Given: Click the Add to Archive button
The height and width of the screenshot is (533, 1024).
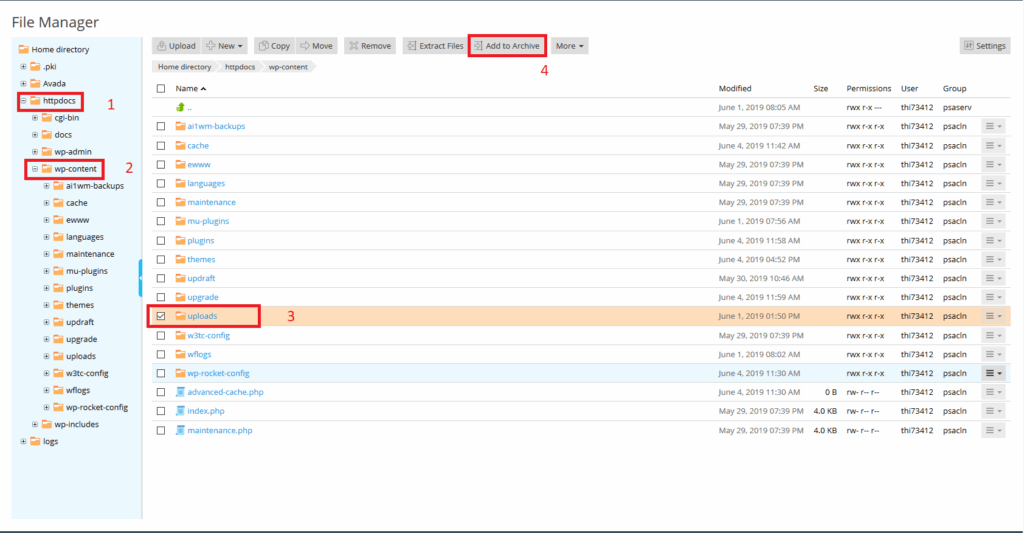Looking at the screenshot, I should (507, 46).
